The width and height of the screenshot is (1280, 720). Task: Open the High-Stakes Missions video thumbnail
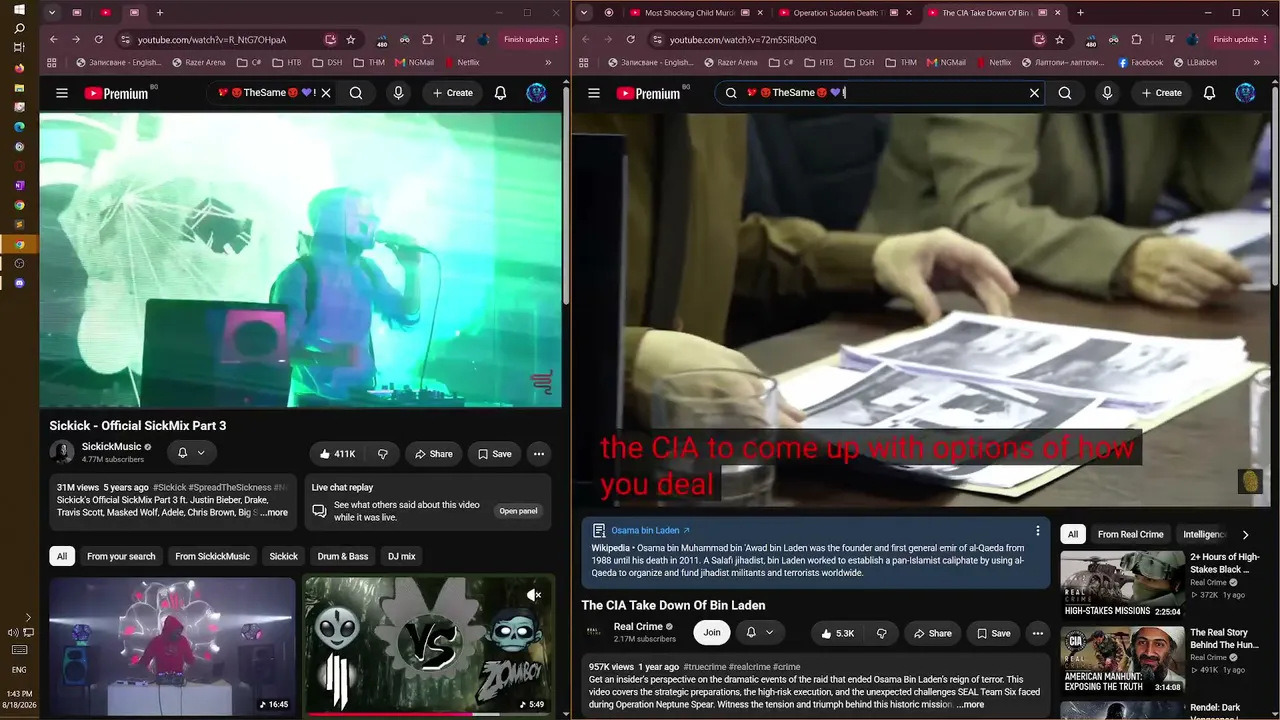click(x=1122, y=585)
